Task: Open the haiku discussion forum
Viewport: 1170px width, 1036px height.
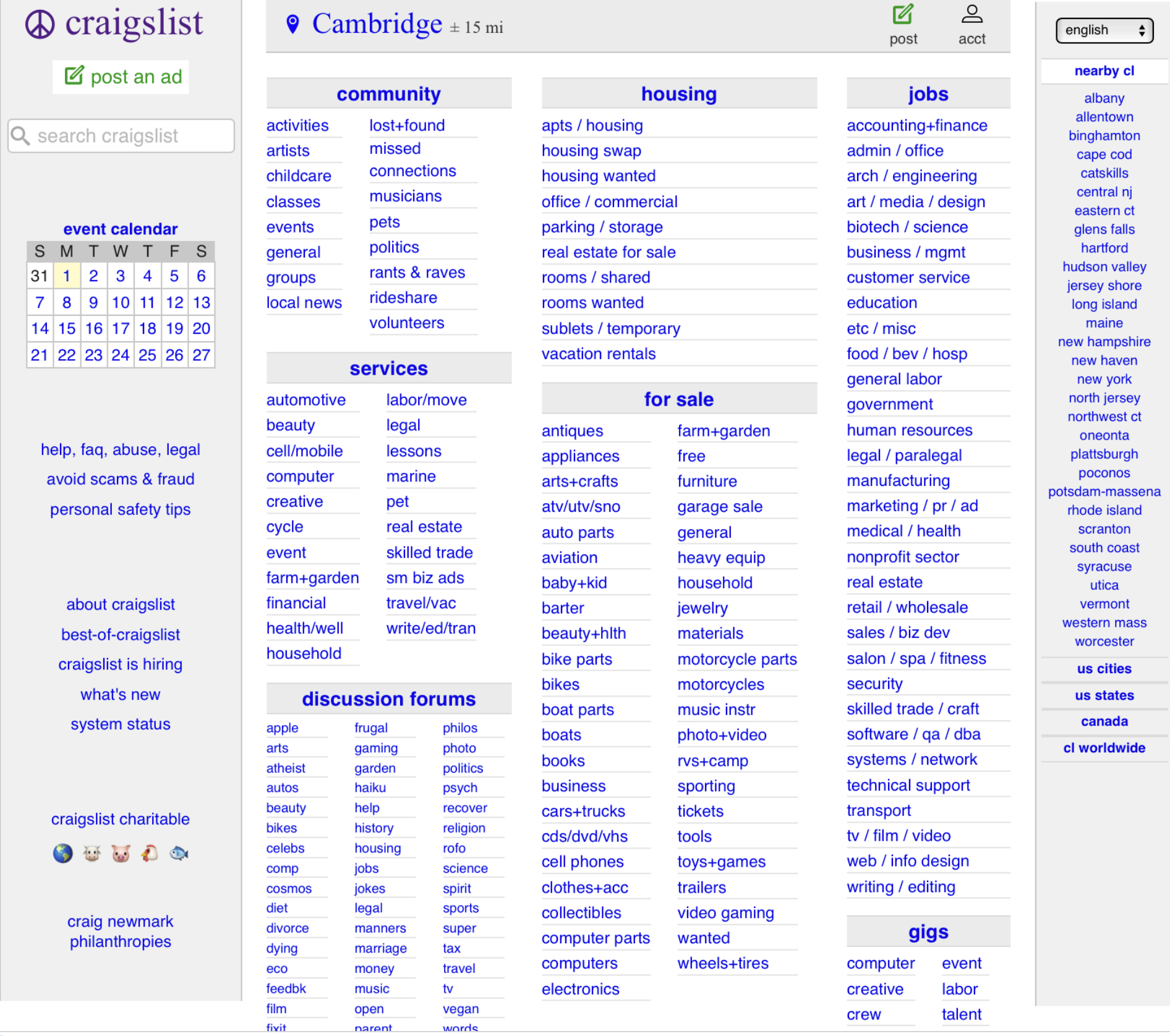Action: coord(370,788)
